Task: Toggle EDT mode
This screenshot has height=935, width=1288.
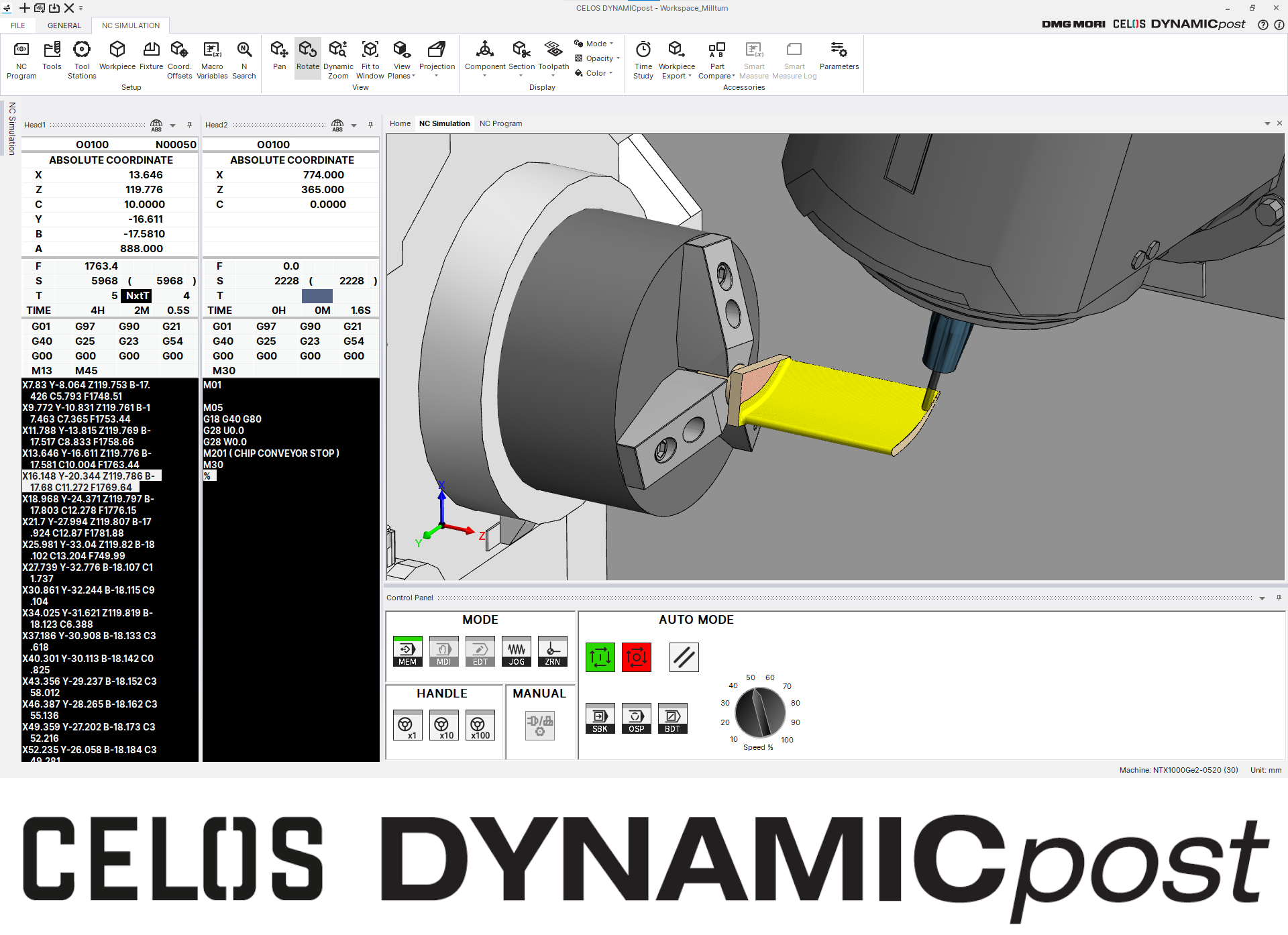Action: 480,651
